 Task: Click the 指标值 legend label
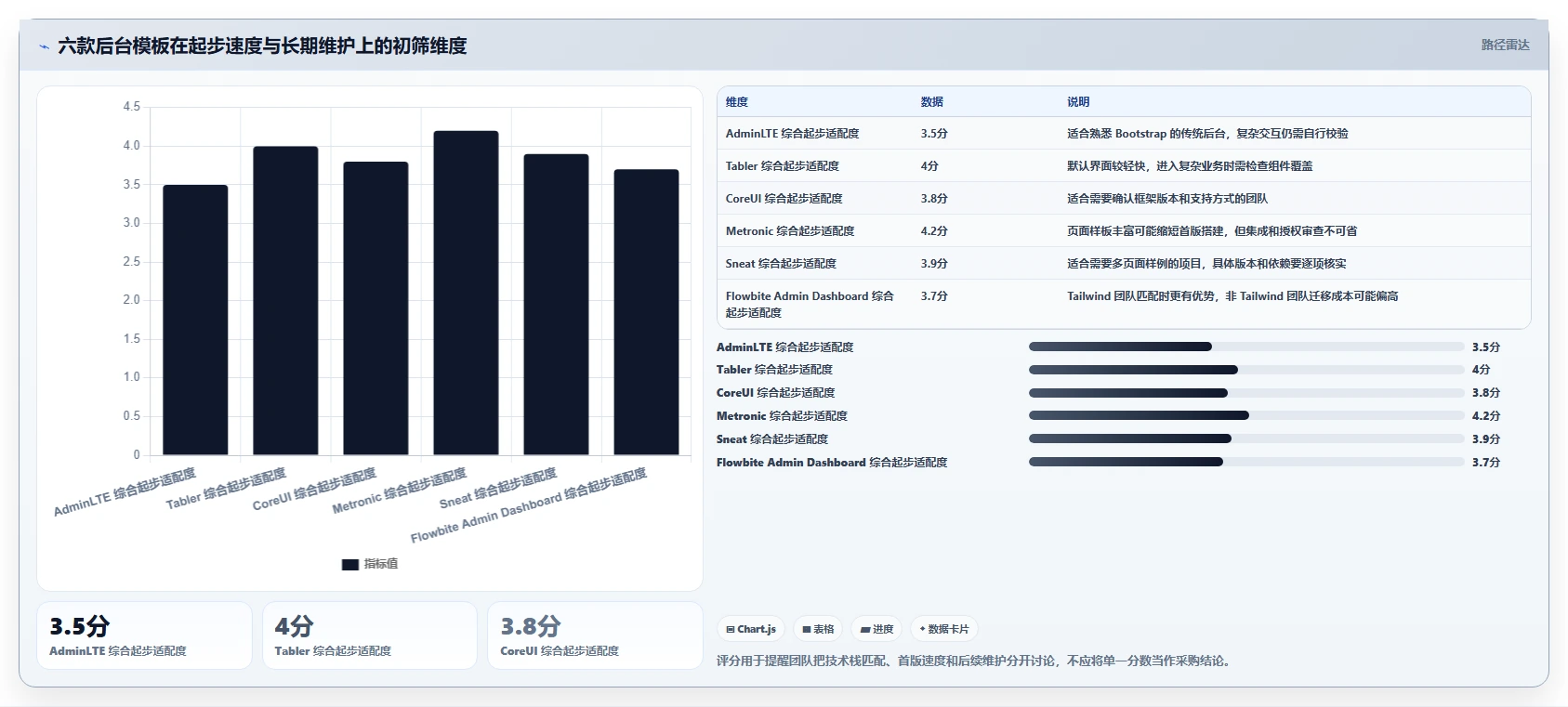coord(381,564)
